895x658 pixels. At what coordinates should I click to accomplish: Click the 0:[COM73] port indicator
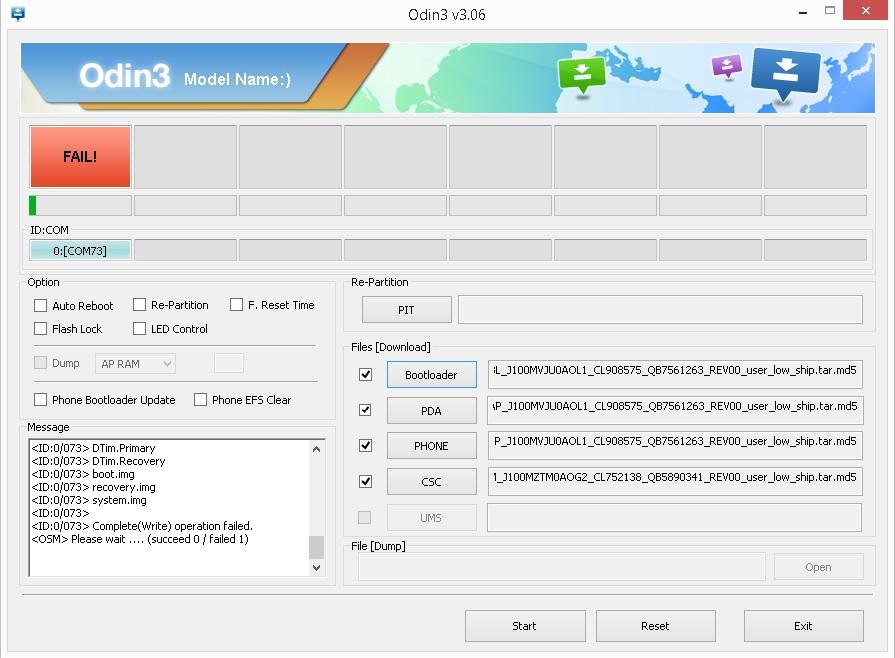(80, 251)
